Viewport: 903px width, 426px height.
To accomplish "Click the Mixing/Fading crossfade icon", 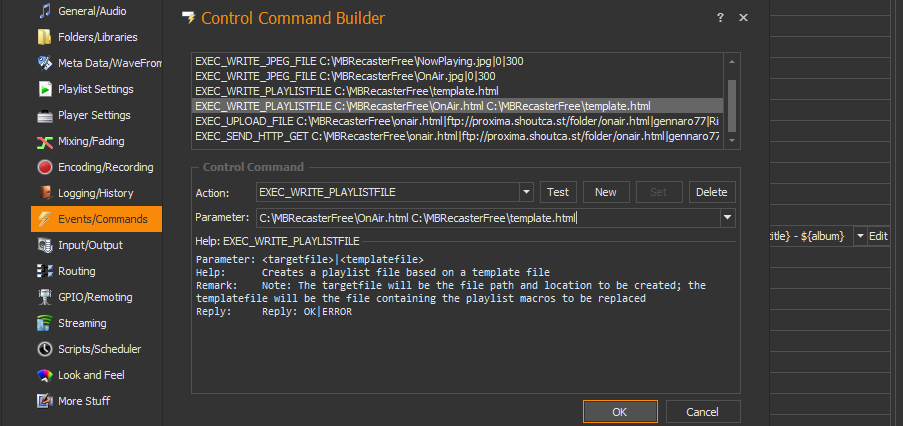I will pos(44,141).
